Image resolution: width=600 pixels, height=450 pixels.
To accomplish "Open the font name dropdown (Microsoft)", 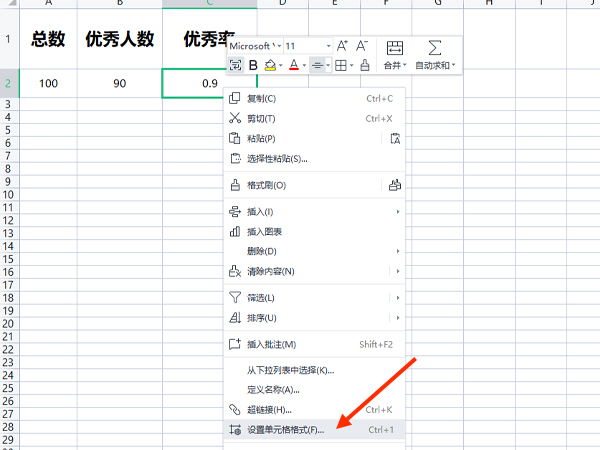I will [x=254, y=46].
